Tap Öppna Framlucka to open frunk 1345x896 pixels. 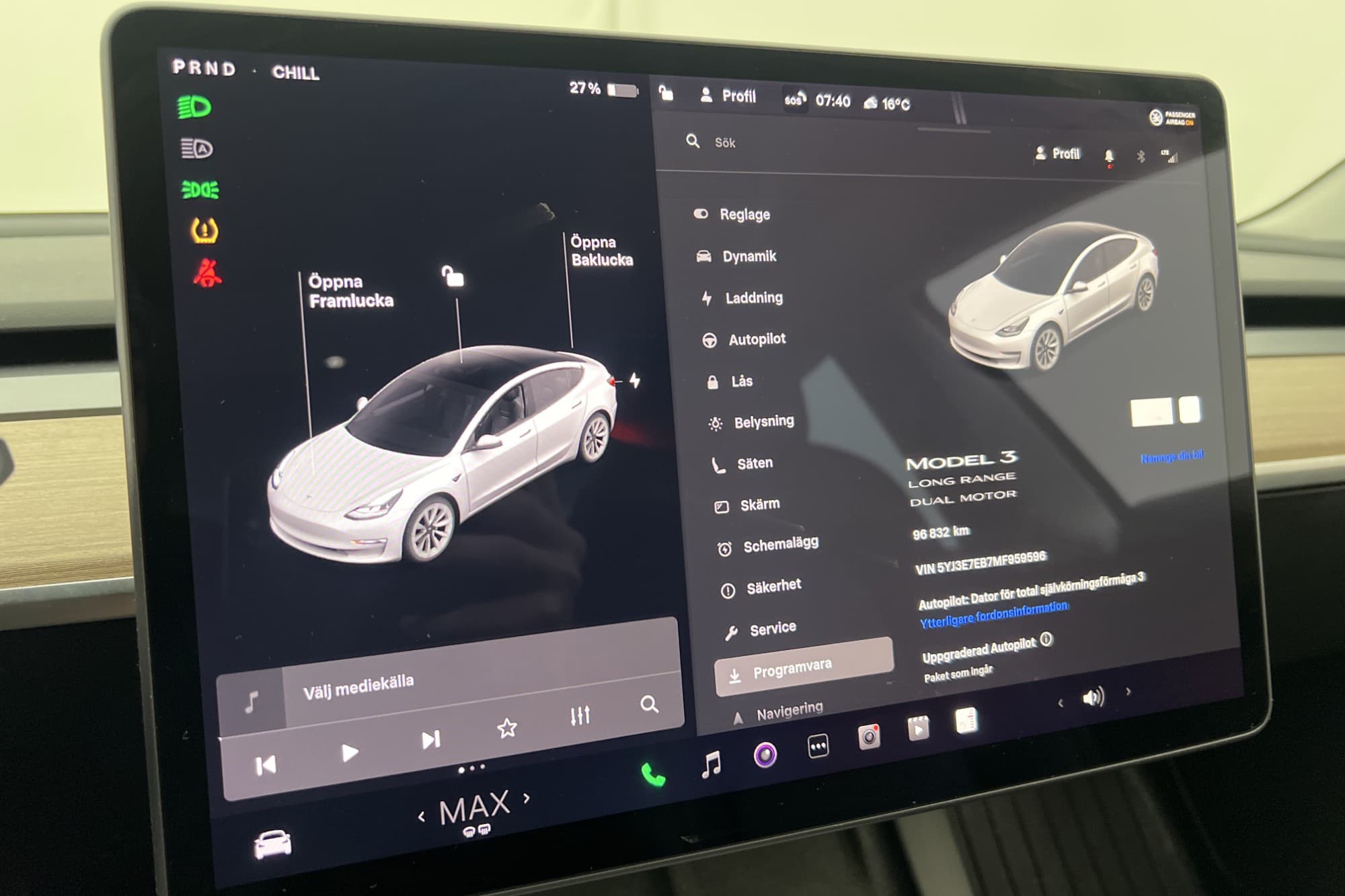[350, 291]
